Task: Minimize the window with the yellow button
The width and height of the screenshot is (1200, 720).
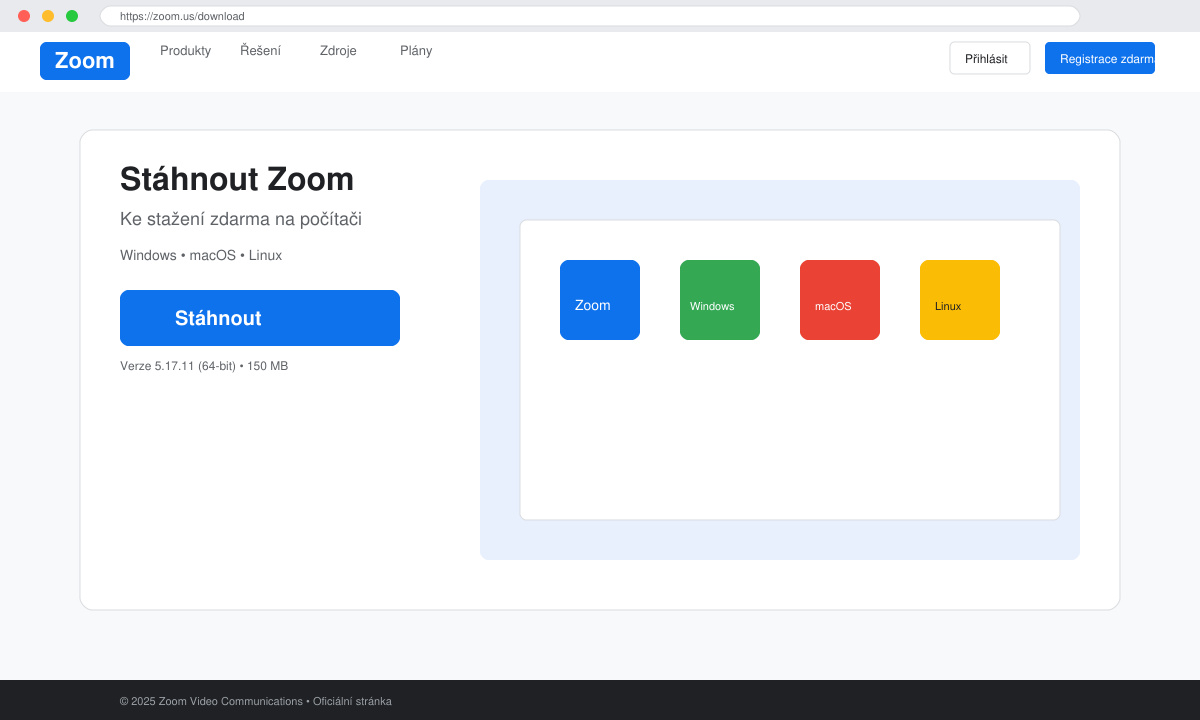Action: [48, 16]
